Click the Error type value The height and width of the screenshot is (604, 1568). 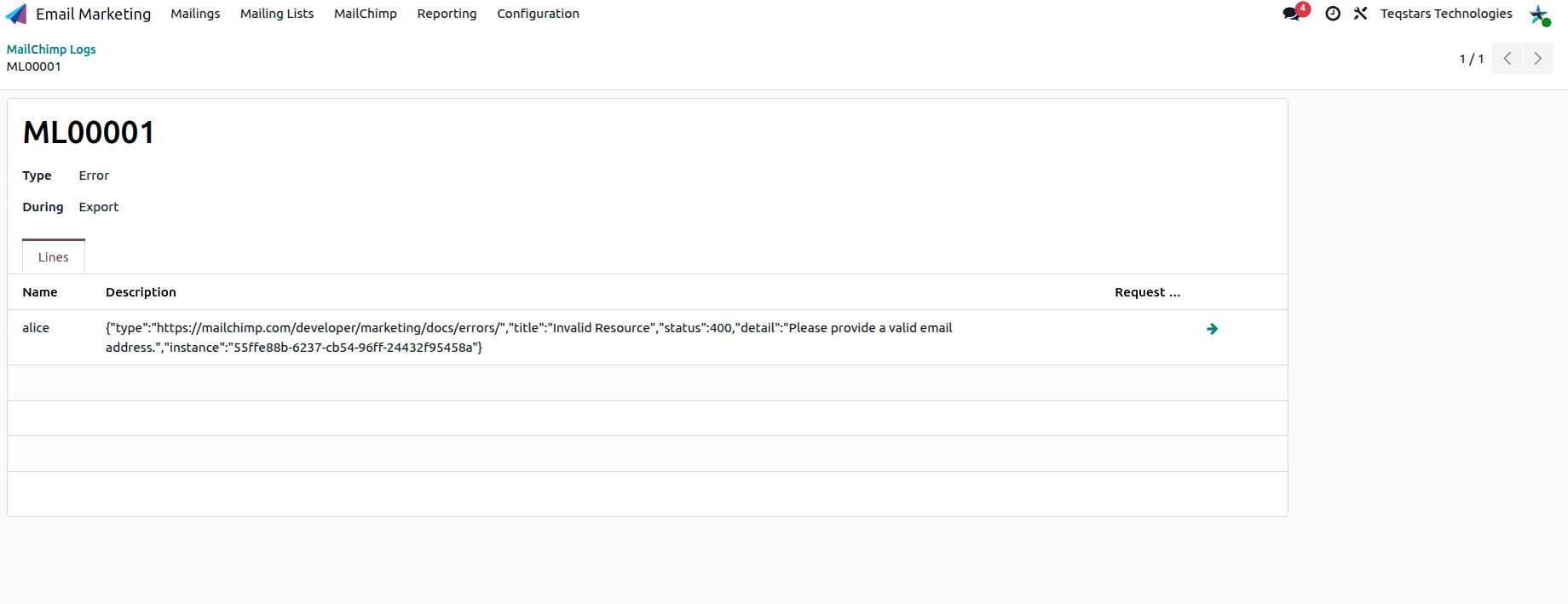coord(94,175)
